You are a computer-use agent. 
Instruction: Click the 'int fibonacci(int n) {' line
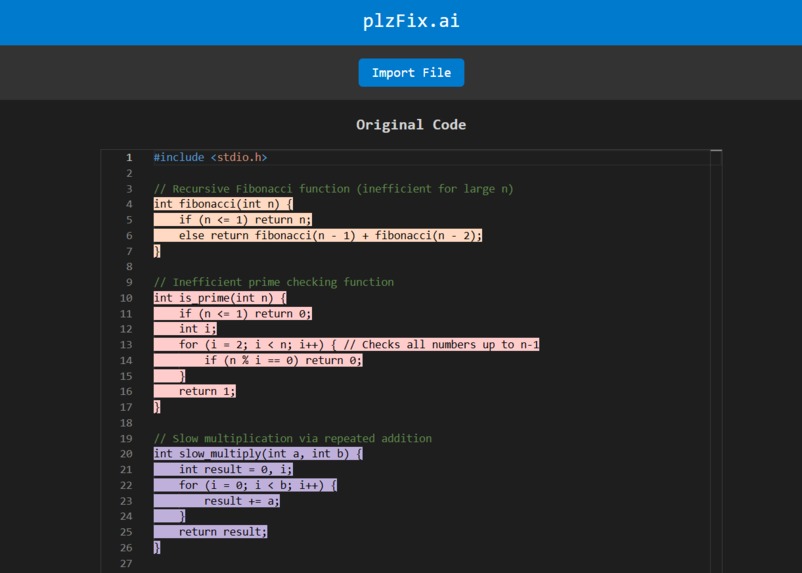223,204
